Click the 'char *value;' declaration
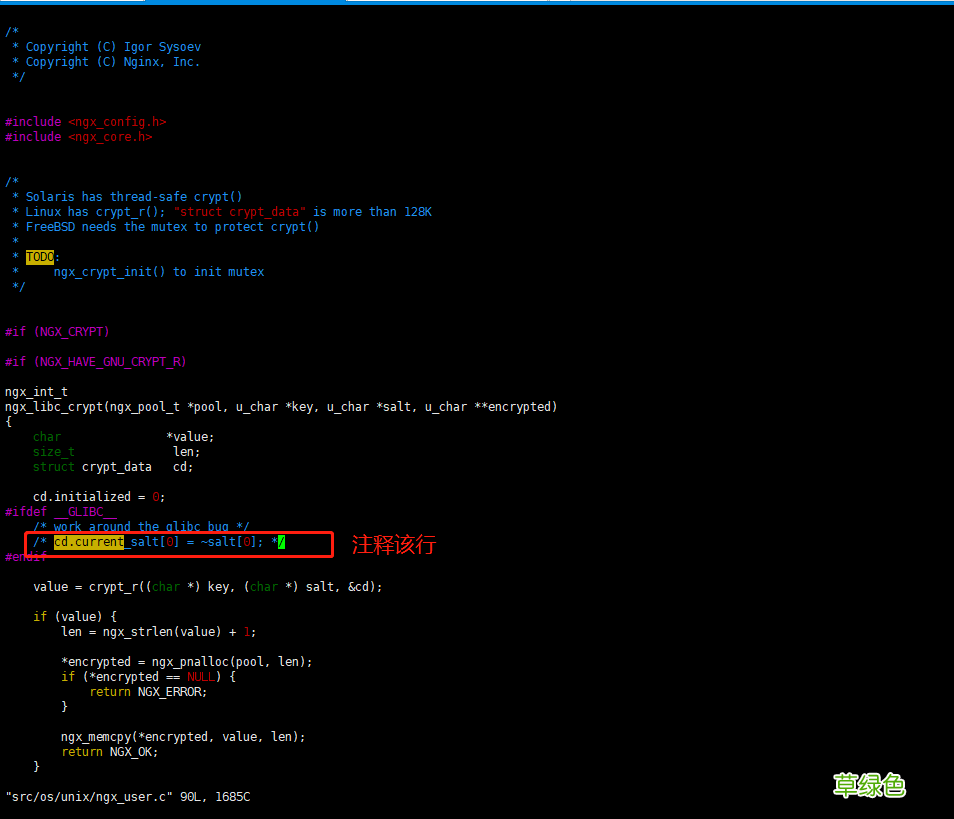The height and width of the screenshot is (819, 954). [124, 436]
